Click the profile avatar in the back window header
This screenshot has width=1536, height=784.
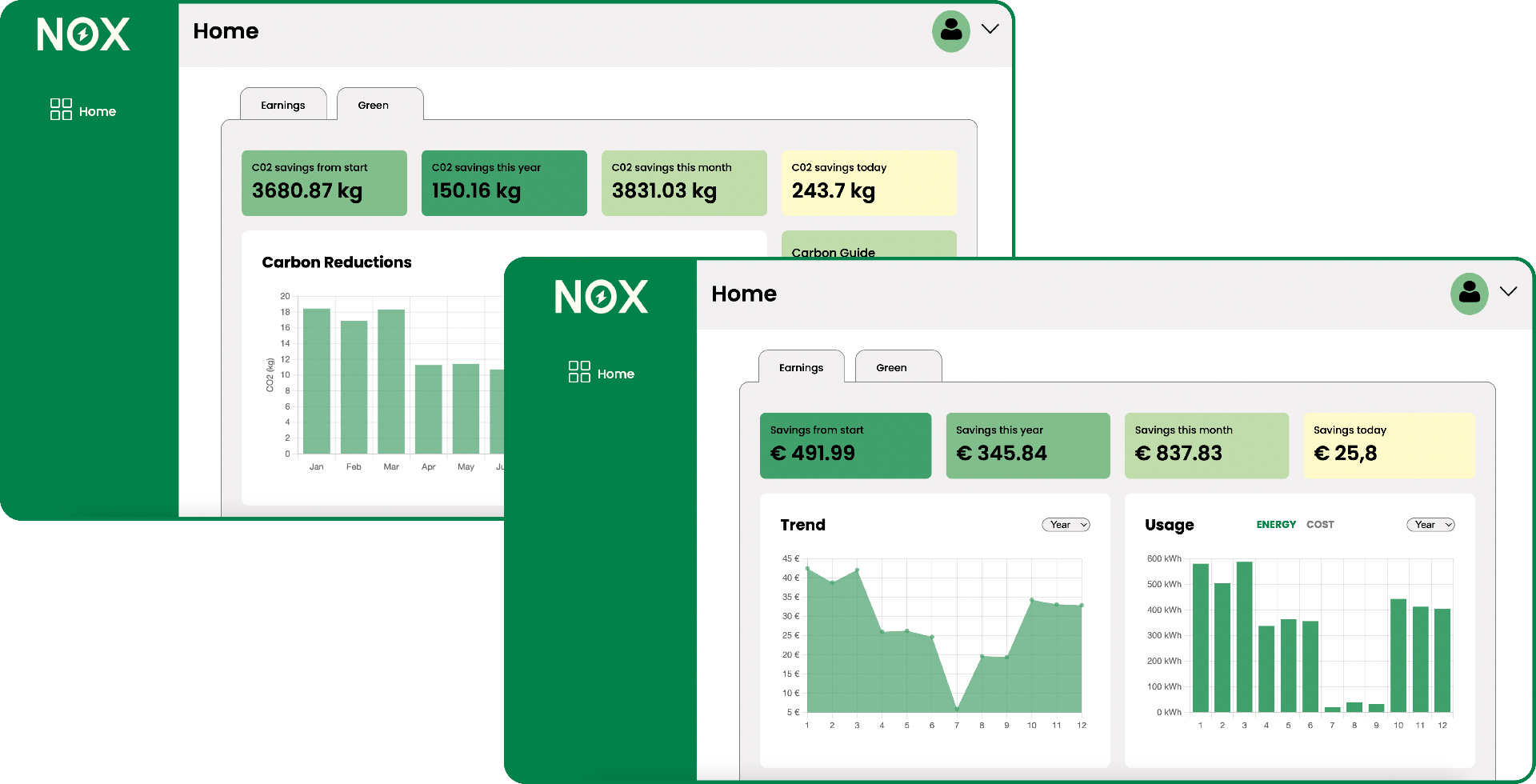pos(950,31)
